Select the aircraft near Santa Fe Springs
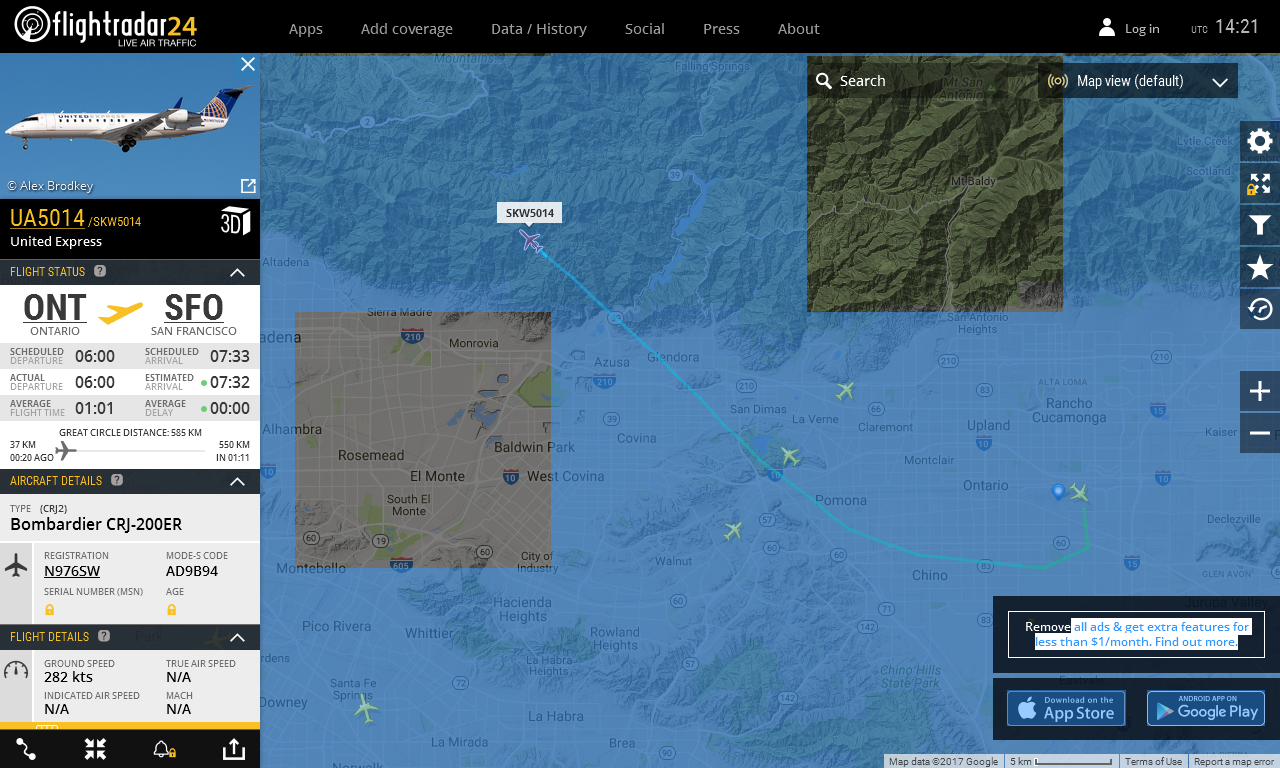Image resolution: width=1280 pixels, height=768 pixels. [366, 709]
